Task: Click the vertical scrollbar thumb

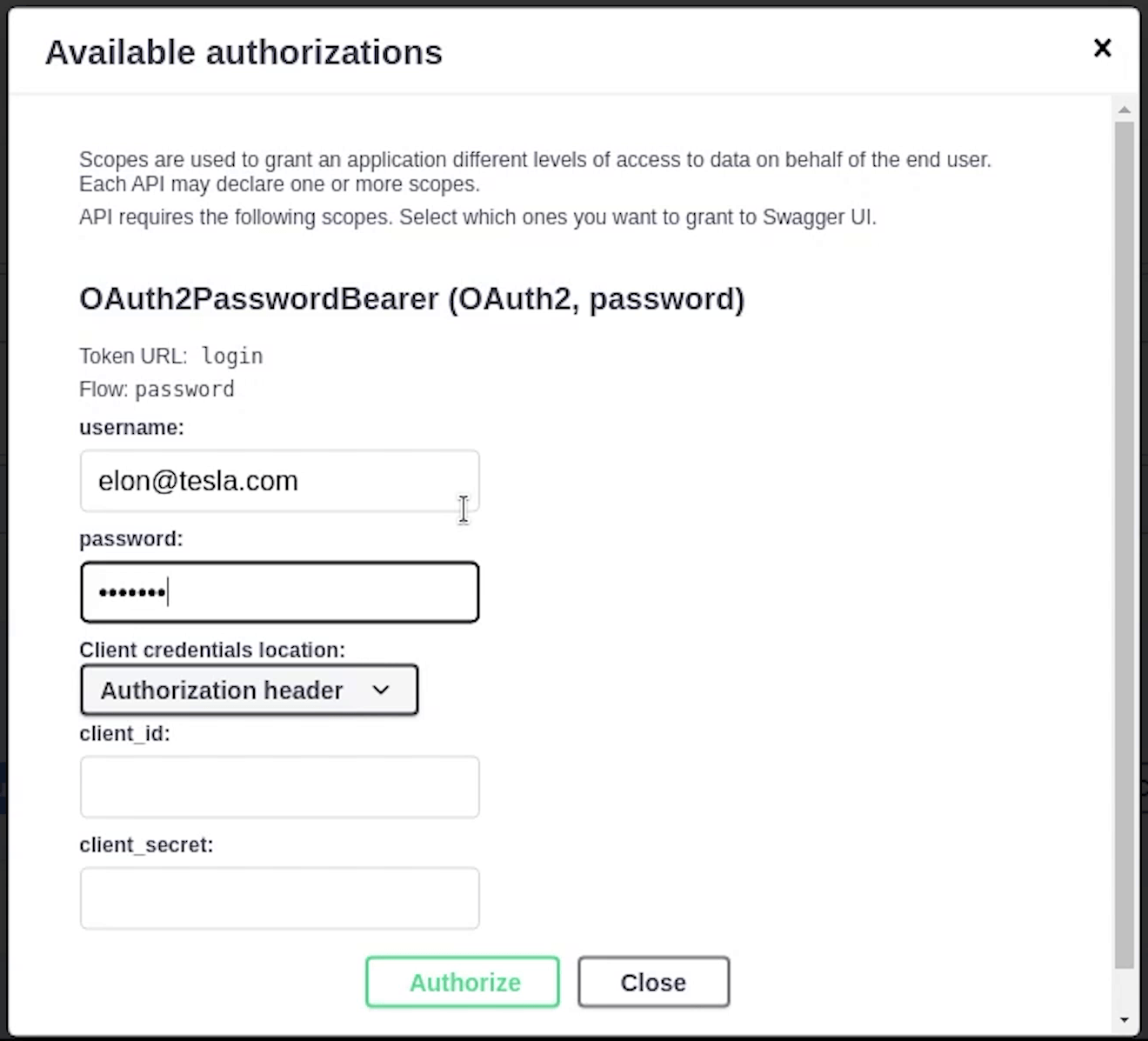Action: (x=1124, y=539)
